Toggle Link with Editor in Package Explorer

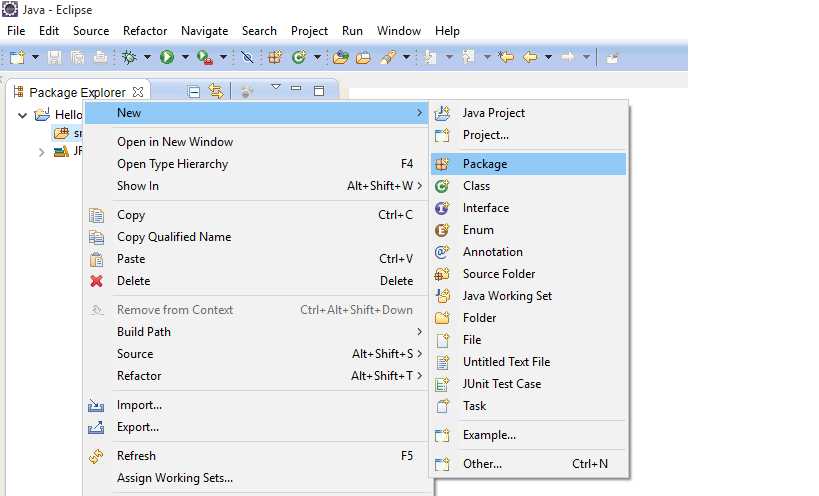(216, 91)
